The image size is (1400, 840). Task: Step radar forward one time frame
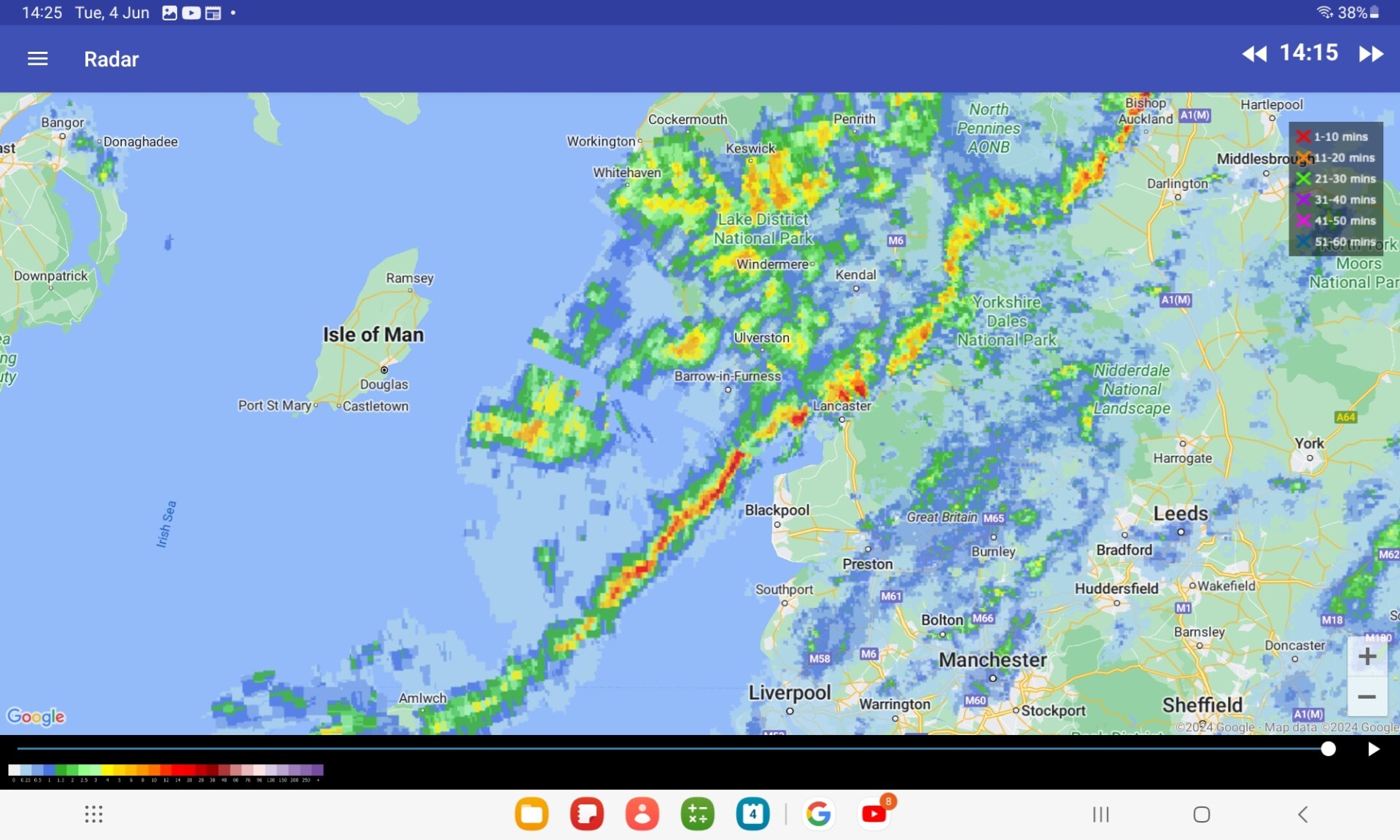[1371, 54]
